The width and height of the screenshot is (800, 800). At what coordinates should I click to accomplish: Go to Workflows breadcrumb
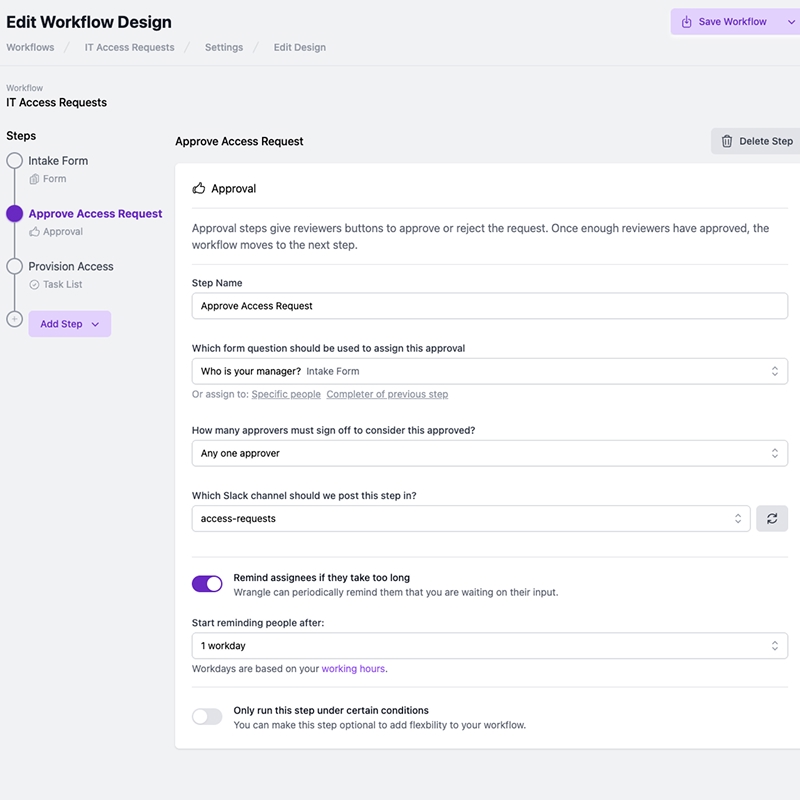30,47
